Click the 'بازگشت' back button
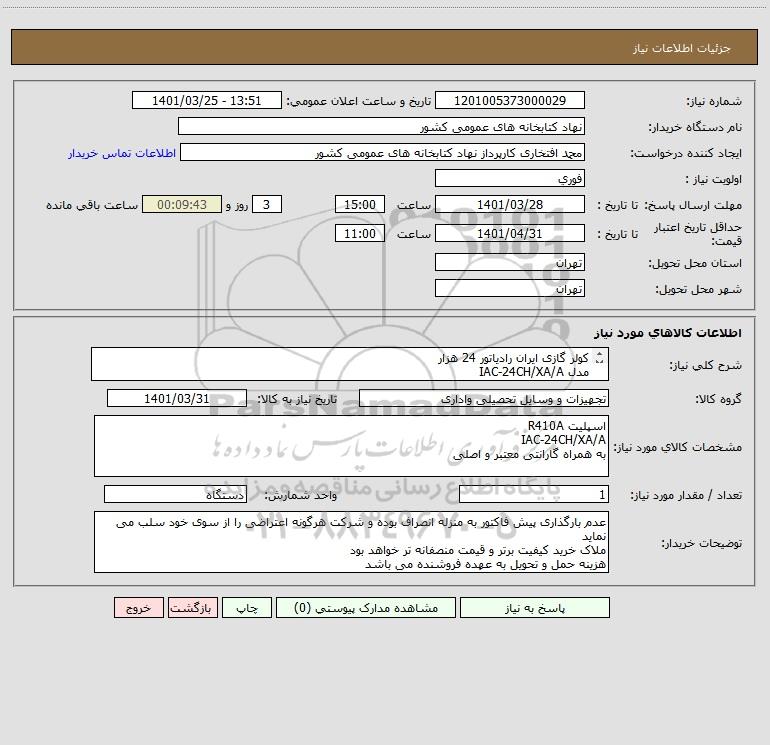 click(192, 608)
